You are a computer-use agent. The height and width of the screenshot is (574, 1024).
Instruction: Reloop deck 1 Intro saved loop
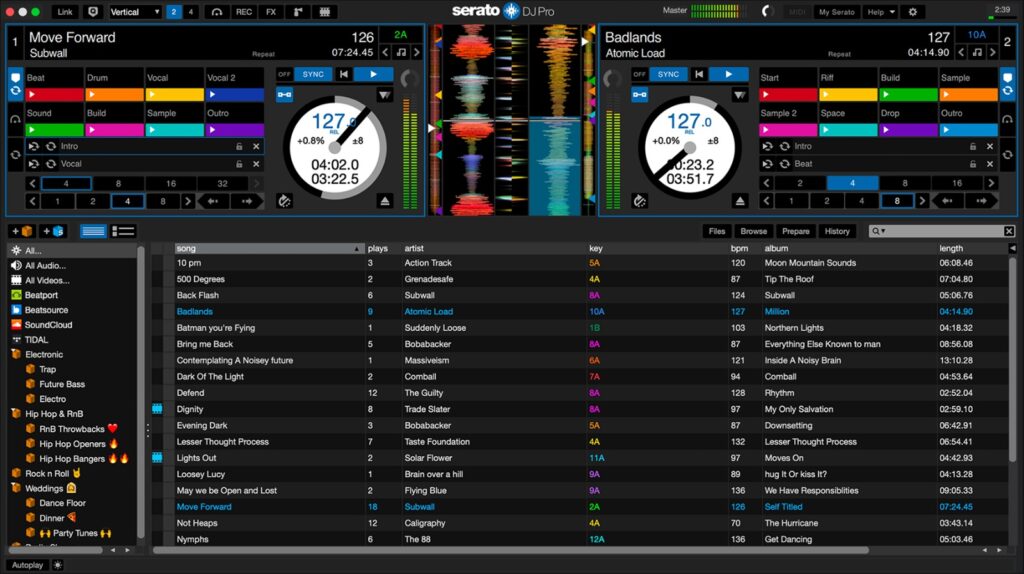[50, 147]
